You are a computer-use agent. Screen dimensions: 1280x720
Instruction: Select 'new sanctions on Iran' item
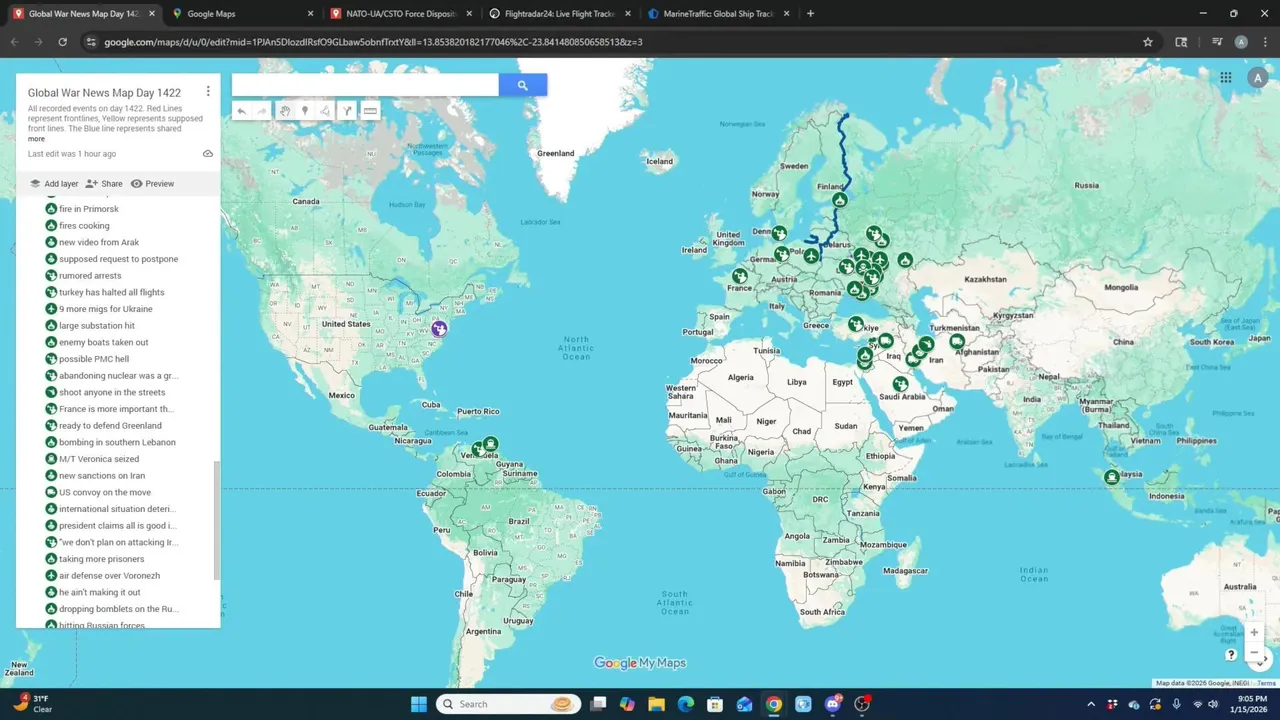[102, 476]
